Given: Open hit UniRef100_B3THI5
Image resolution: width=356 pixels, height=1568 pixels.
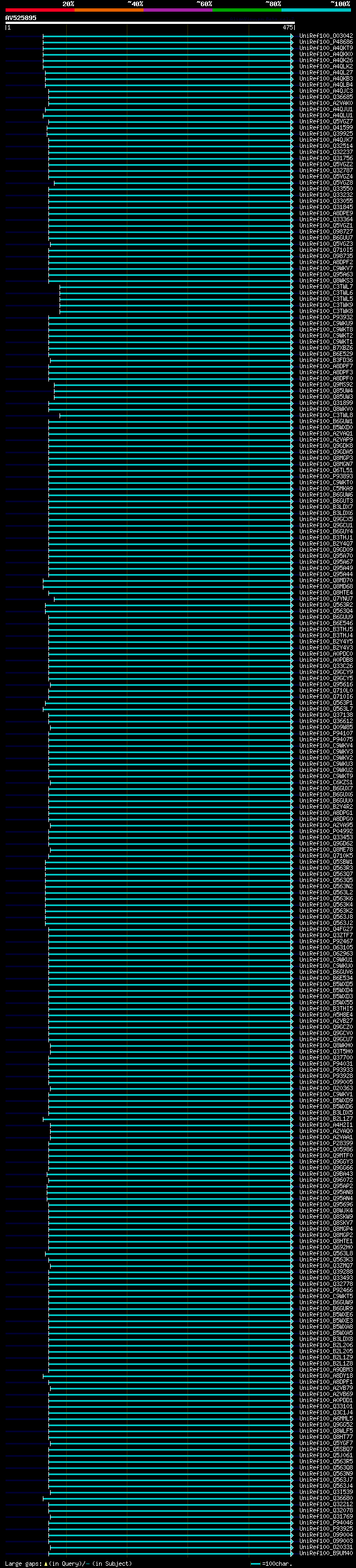Looking at the screenshot, I should click(326, 1008).
